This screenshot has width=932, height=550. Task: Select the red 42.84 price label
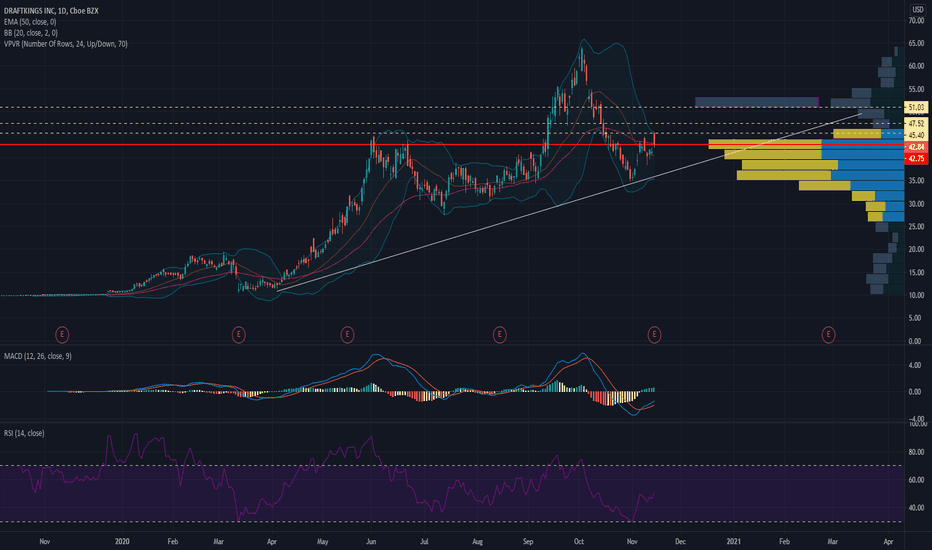[x=915, y=147]
